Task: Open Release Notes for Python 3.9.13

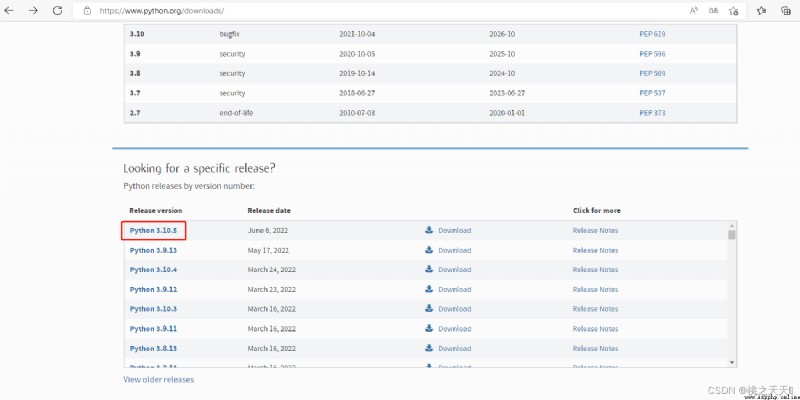Action: coord(595,251)
